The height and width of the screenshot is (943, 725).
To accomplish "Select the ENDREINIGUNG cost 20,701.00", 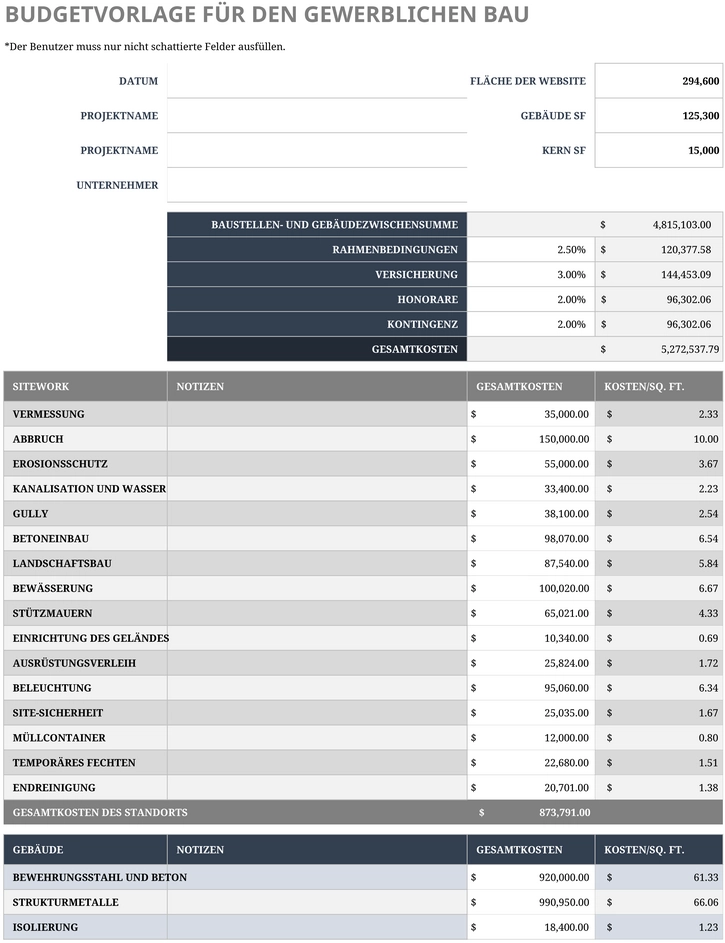I will tap(531, 787).
